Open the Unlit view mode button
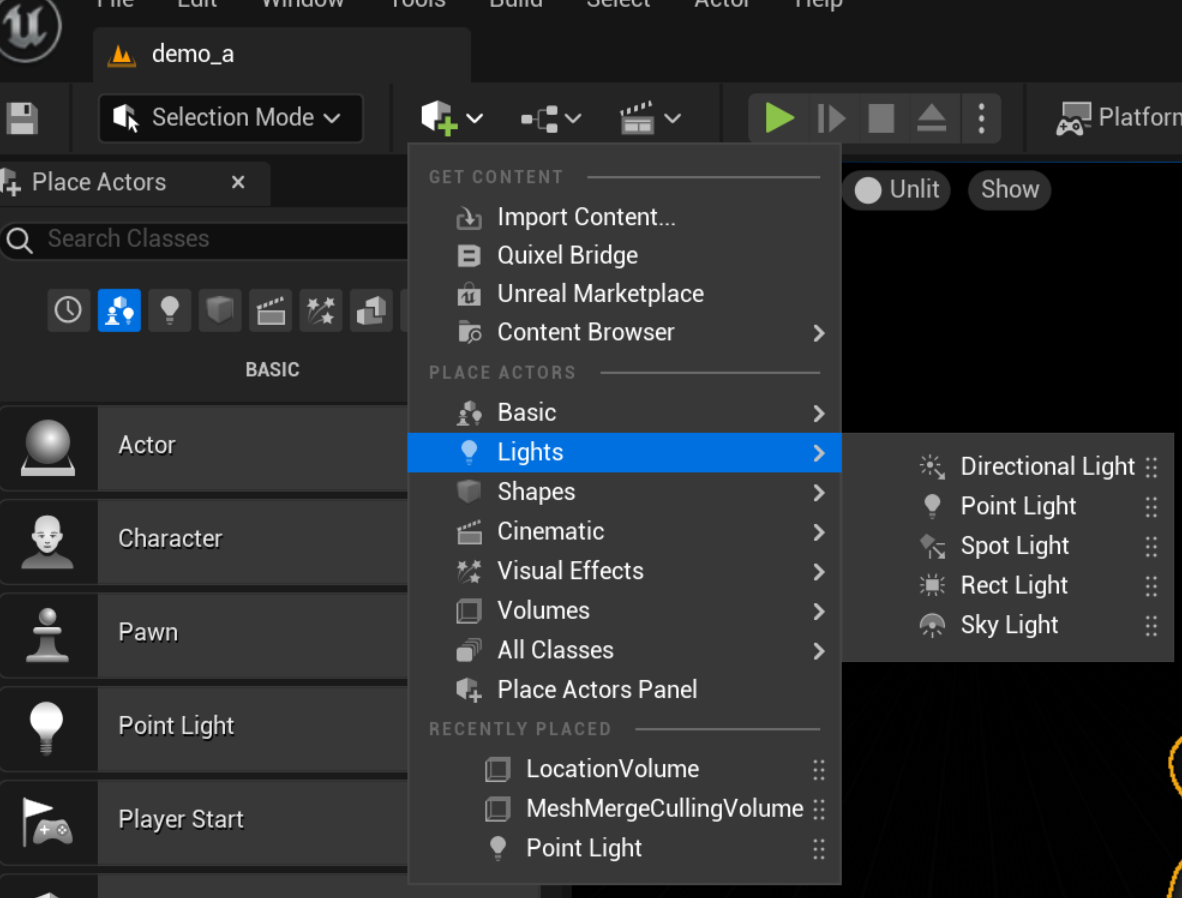 tap(896, 189)
